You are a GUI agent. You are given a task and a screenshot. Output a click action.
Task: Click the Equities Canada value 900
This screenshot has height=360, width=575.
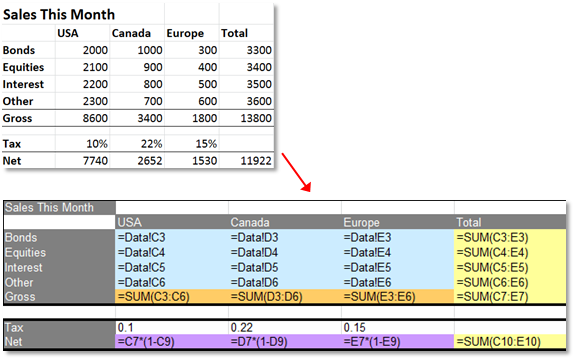tap(153, 67)
